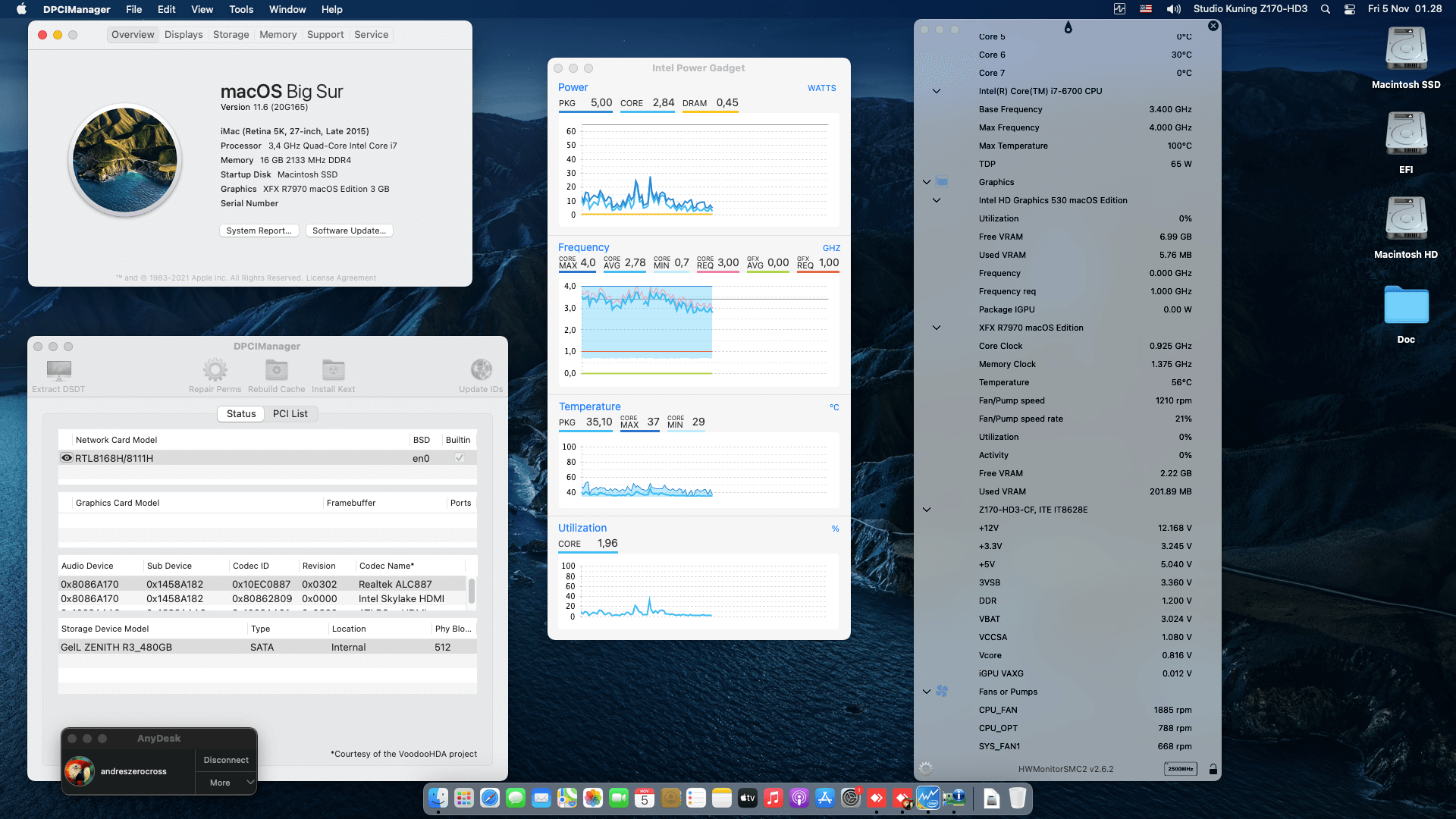Viewport: 1456px width, 819px height.
Task: Select Status segment in DPCIManager
Action: [241, 413]
